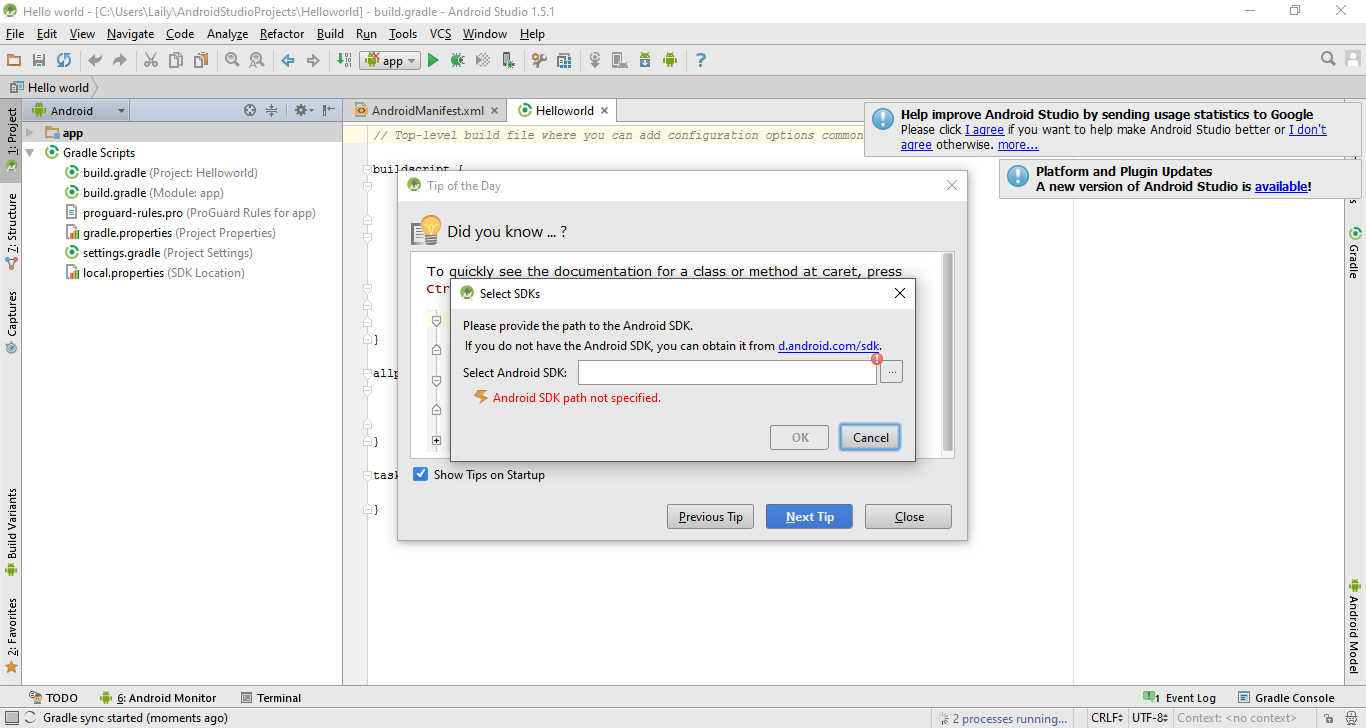Click Cancel in Select SDKs dialog
The width and height of the screenshot is (1366, 728).
(x=870, y=437)
